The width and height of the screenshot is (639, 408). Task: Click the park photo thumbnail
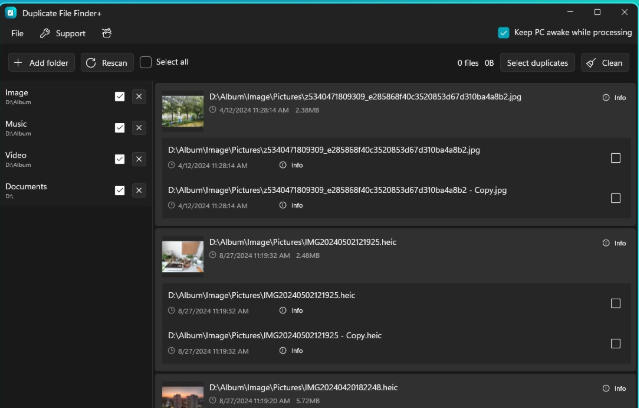point(183,111)
